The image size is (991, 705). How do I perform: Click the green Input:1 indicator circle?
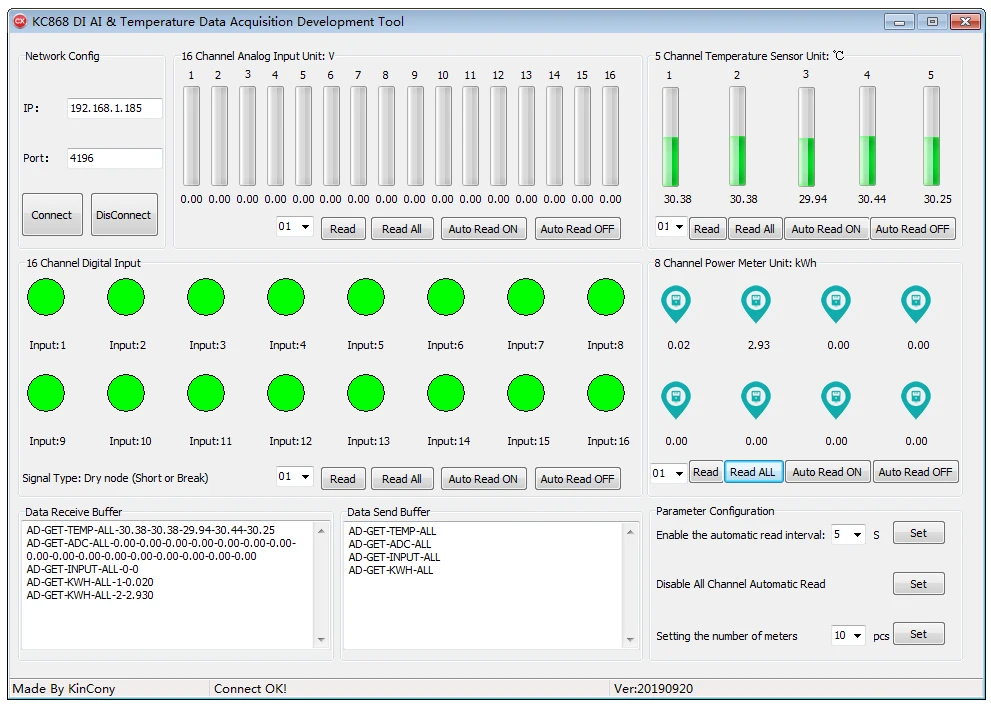(46, 298)
